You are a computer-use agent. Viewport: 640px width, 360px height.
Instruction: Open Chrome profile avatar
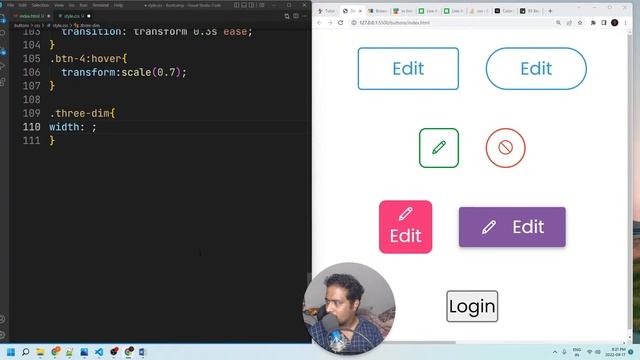(614, 23)
